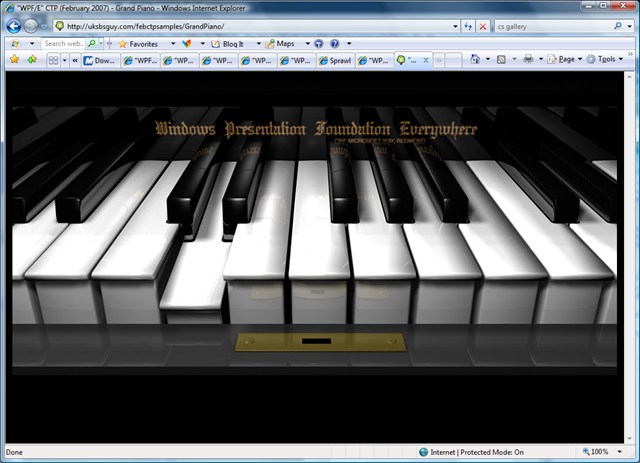Click the Blog It toolbar button
Image resolution: width=640 pixels, height=463 pixels.
[228, 44]
